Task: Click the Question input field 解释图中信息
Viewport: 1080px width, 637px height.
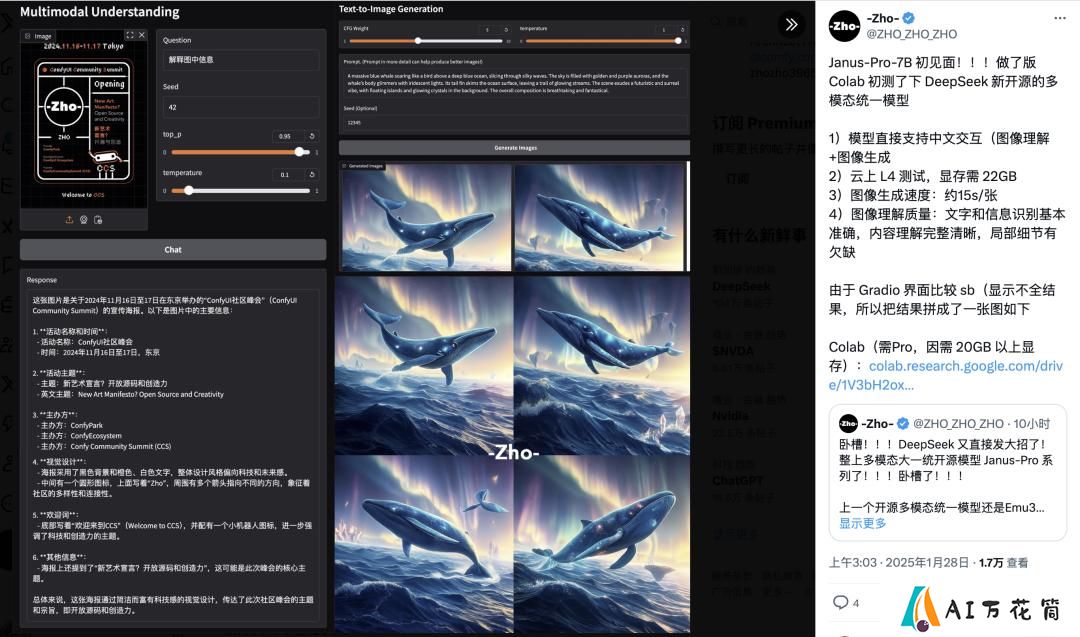Action: [241, 60]
